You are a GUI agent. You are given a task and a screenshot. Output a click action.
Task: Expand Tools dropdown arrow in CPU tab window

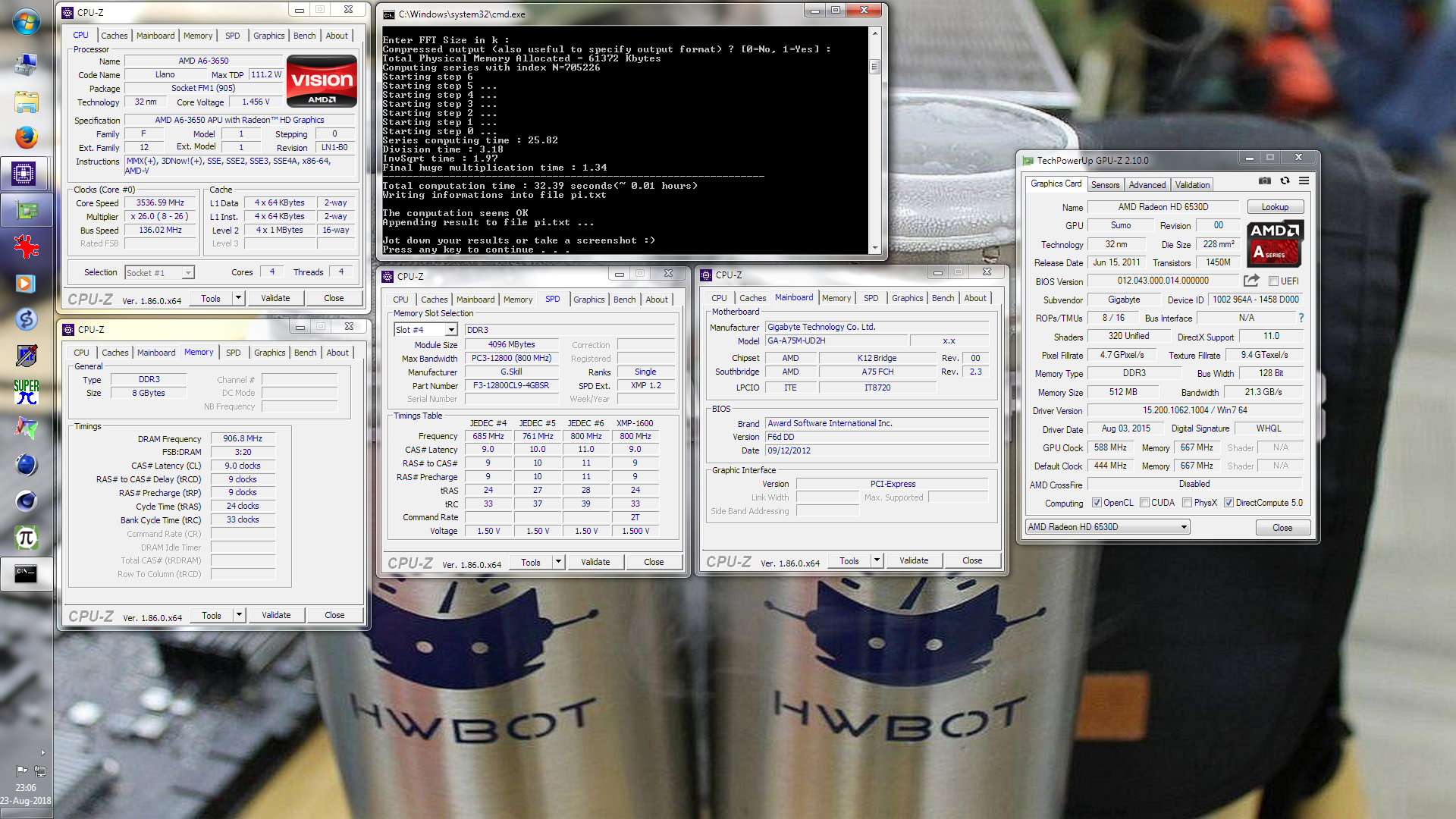238,298
